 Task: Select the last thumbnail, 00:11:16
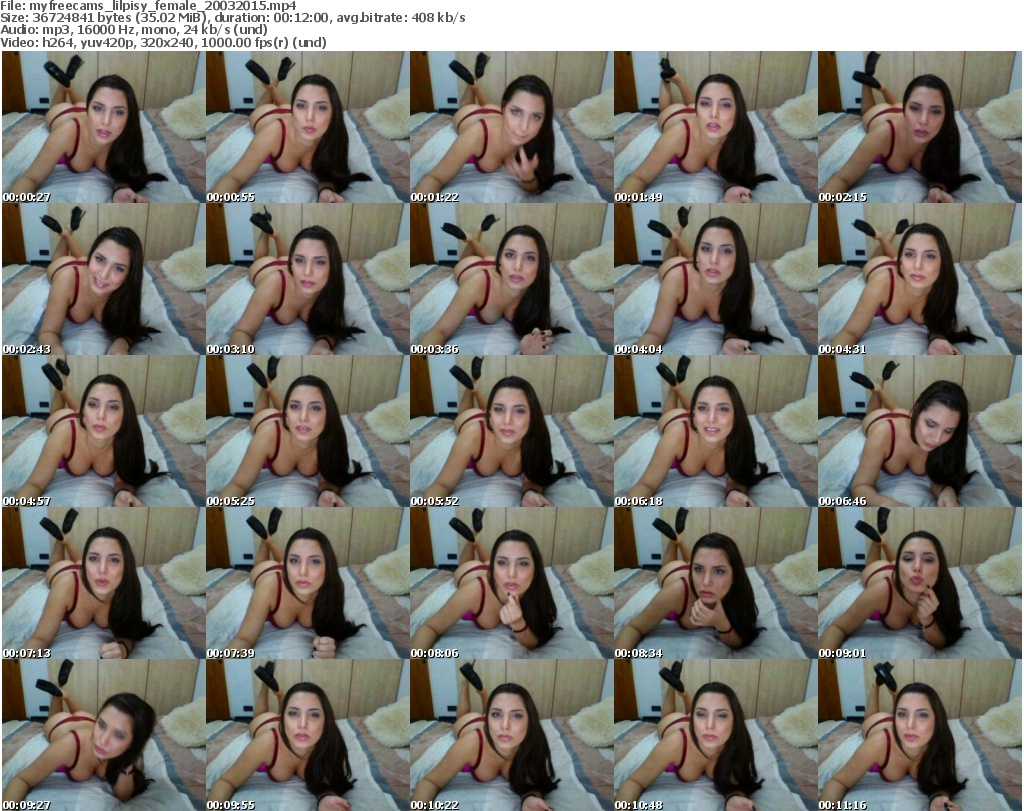(x=919, y=735)
